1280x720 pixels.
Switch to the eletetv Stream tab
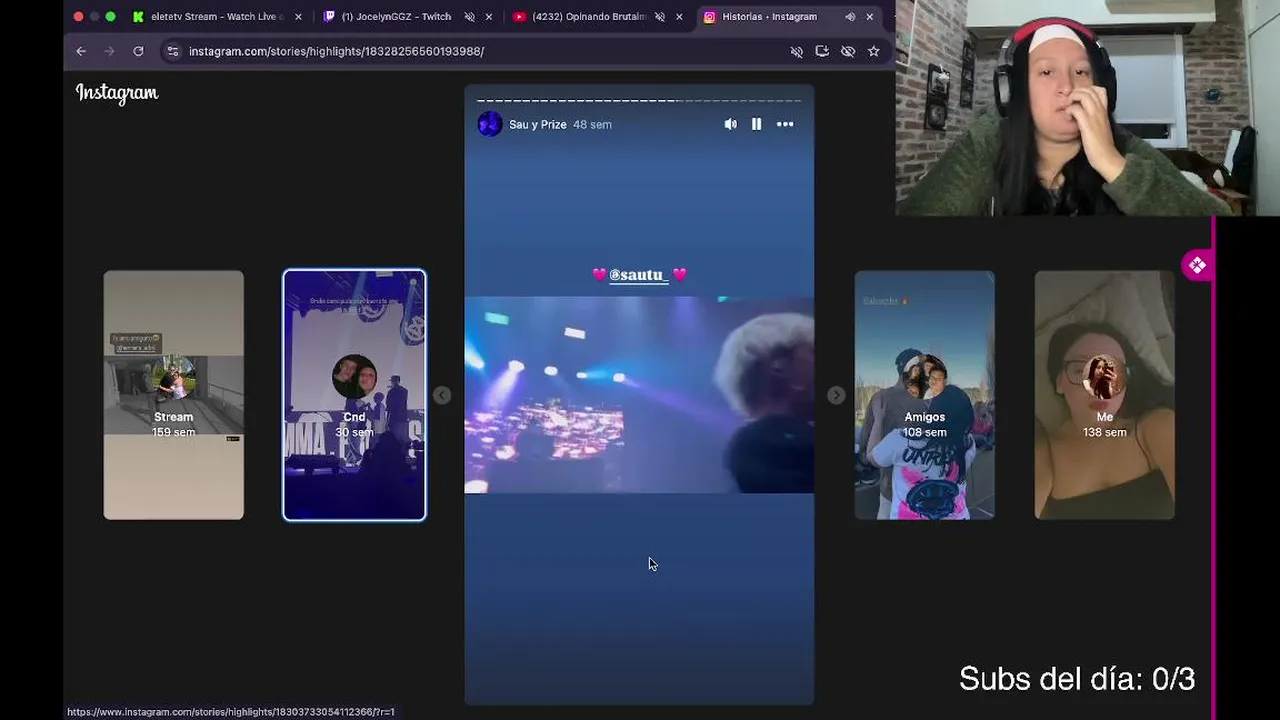coord(217,17)
